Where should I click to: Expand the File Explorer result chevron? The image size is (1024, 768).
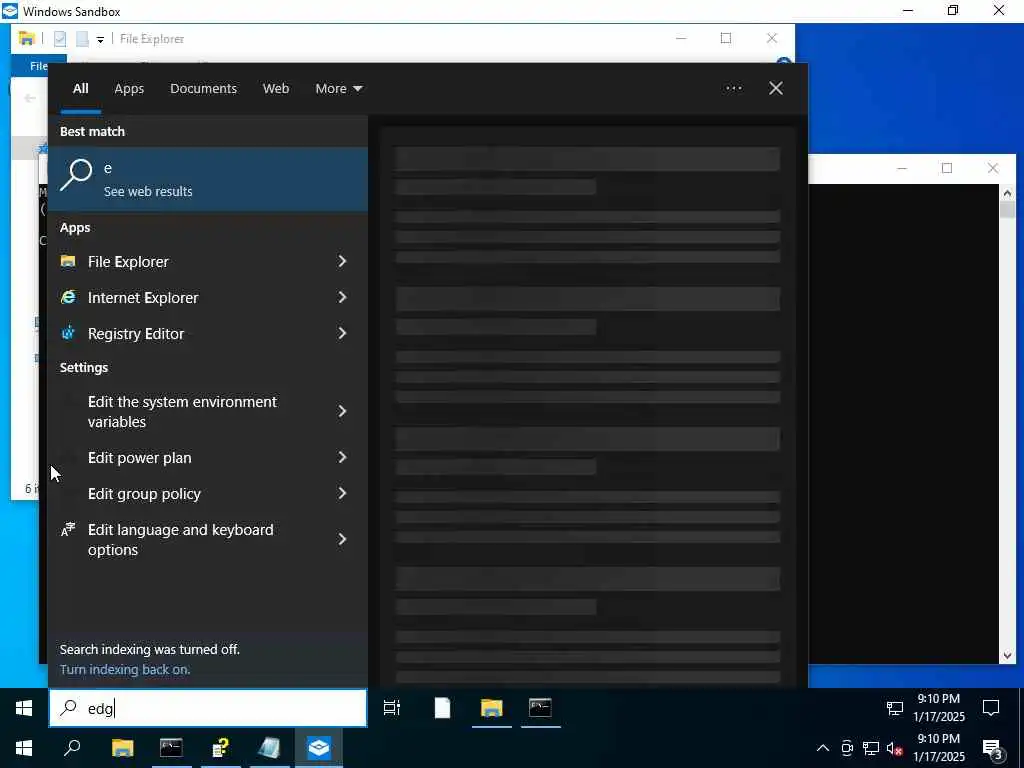point(342,261)
